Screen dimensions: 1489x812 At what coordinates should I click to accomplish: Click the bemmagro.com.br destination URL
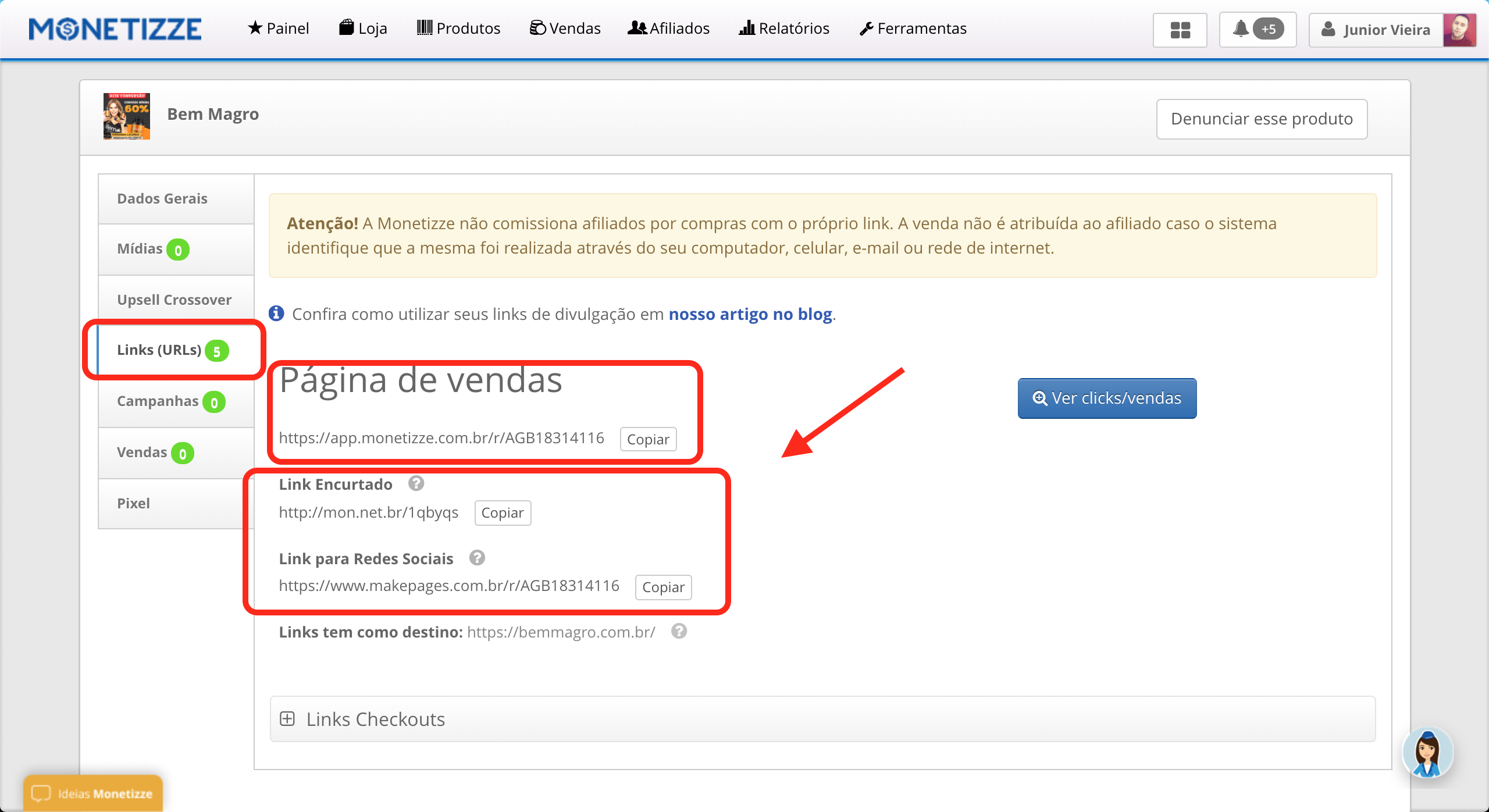pyautogui.click(x=561, y=632)
